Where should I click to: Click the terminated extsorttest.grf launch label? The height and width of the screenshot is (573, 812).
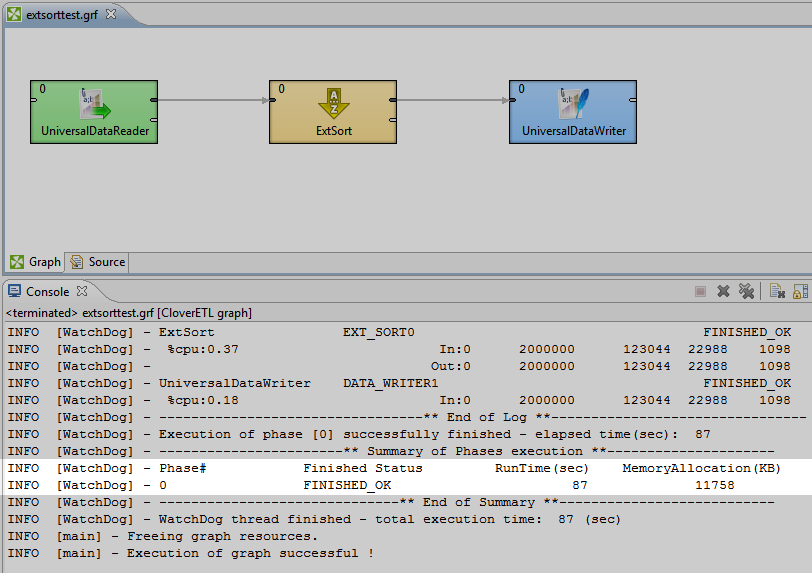coord(128,313)
